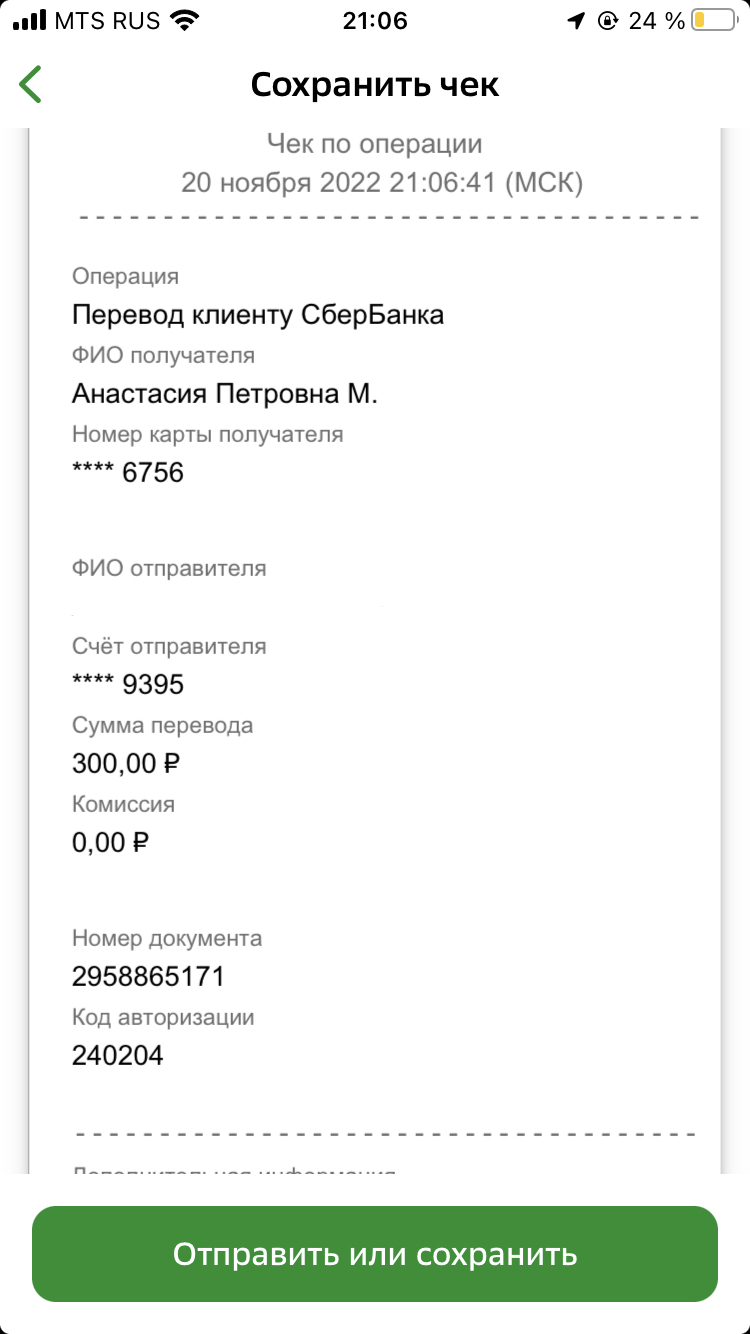Tap sender account number **** 9395

coord(128,684)
